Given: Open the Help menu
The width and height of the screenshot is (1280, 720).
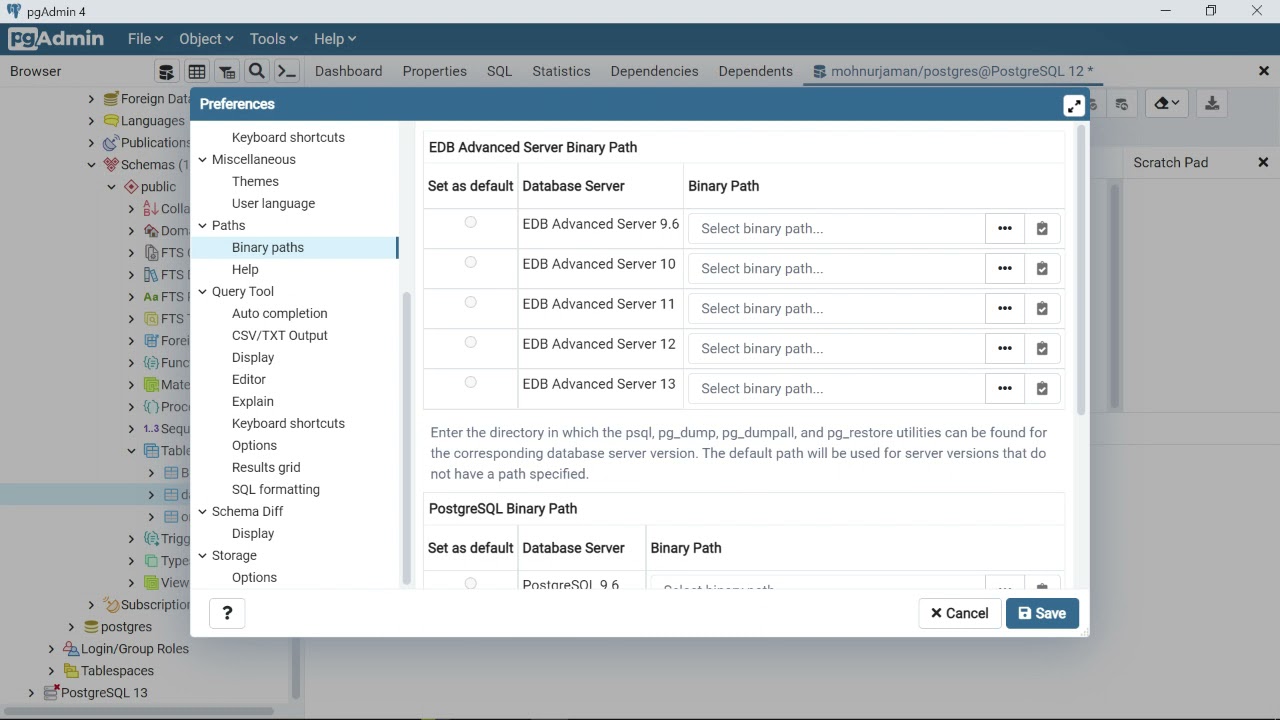Looking at the screenshot, I should tap(335, 39).
